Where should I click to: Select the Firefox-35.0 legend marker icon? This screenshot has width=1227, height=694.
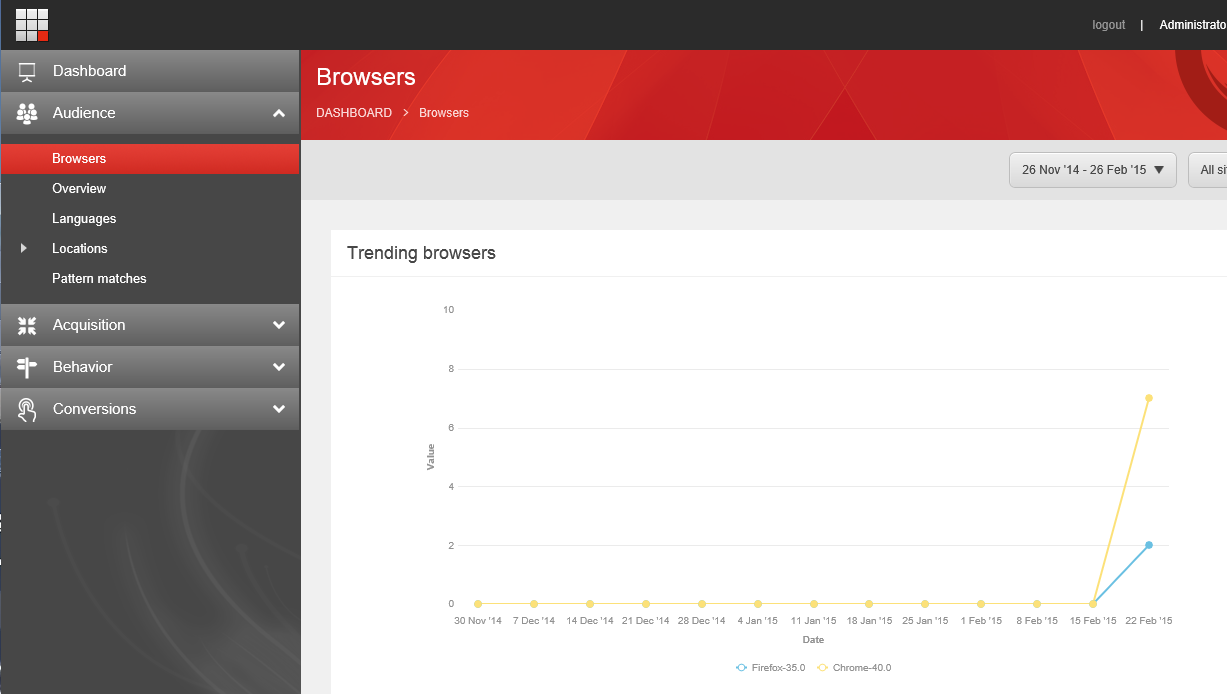(x=741, y=667)
